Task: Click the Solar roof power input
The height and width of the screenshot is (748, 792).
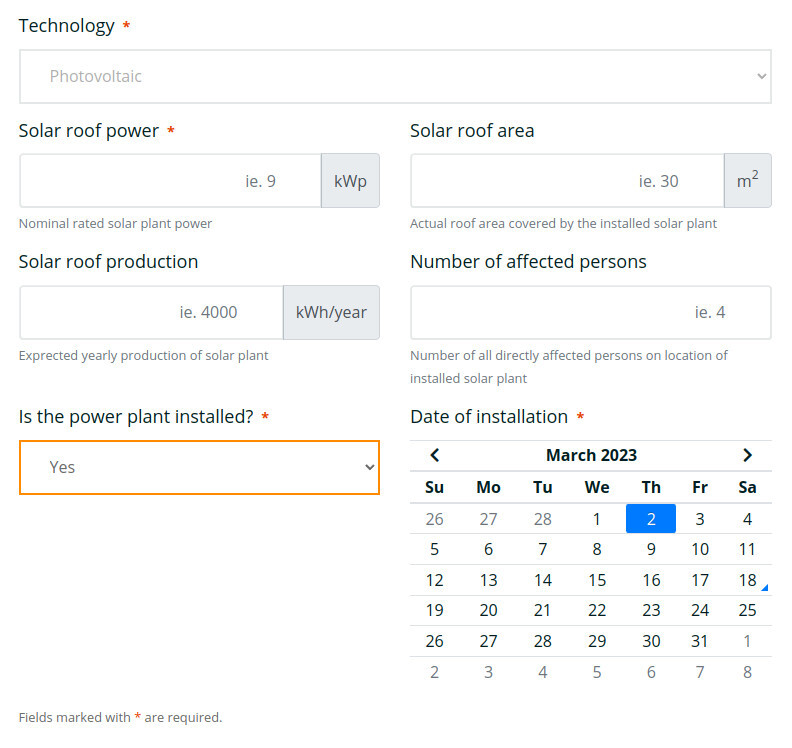Action: [x=170, y=181]
